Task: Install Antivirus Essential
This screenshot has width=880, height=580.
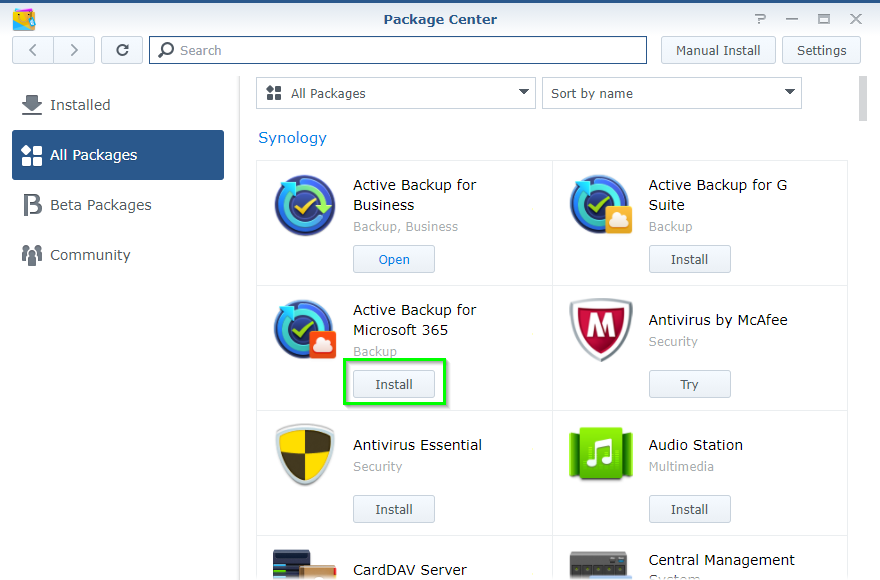Action: 394,509
